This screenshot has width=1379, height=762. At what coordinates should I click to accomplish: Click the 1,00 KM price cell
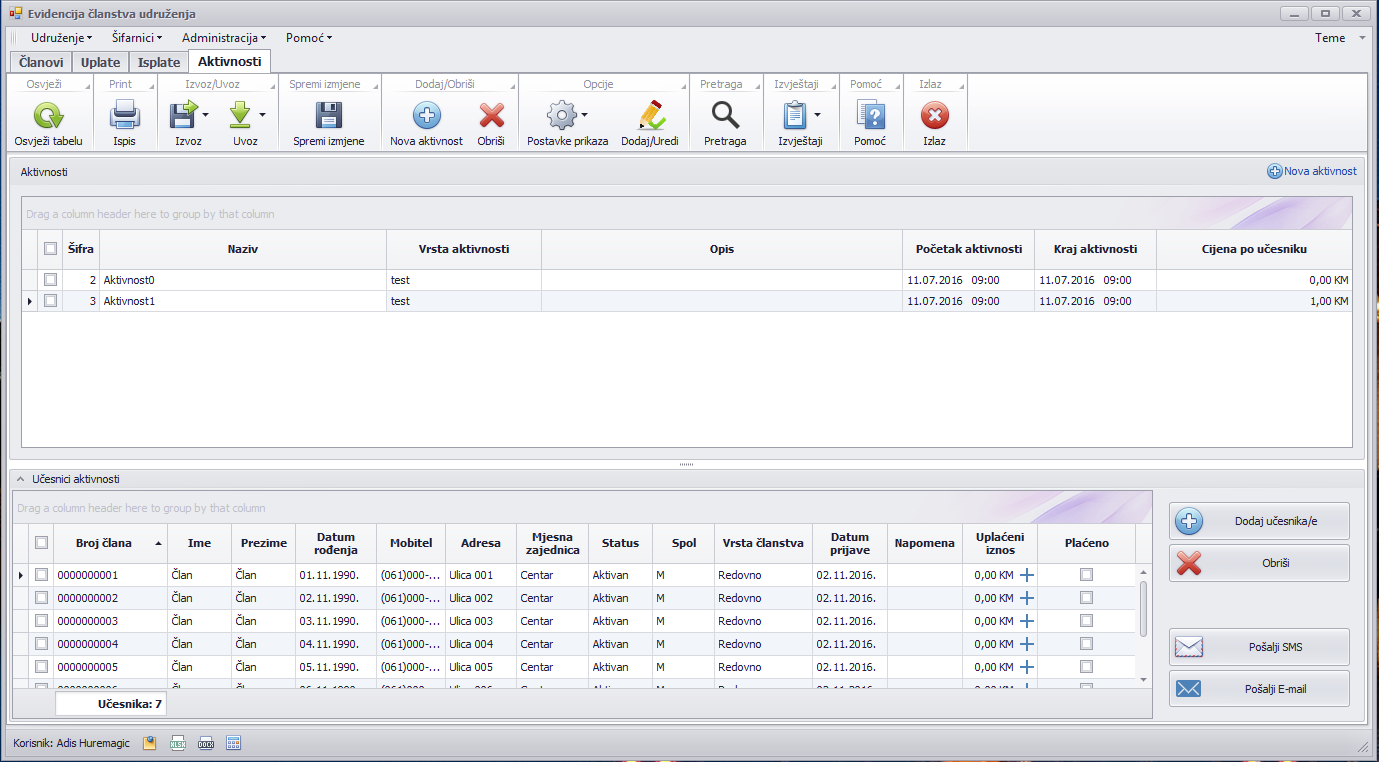pos(1254,301)
